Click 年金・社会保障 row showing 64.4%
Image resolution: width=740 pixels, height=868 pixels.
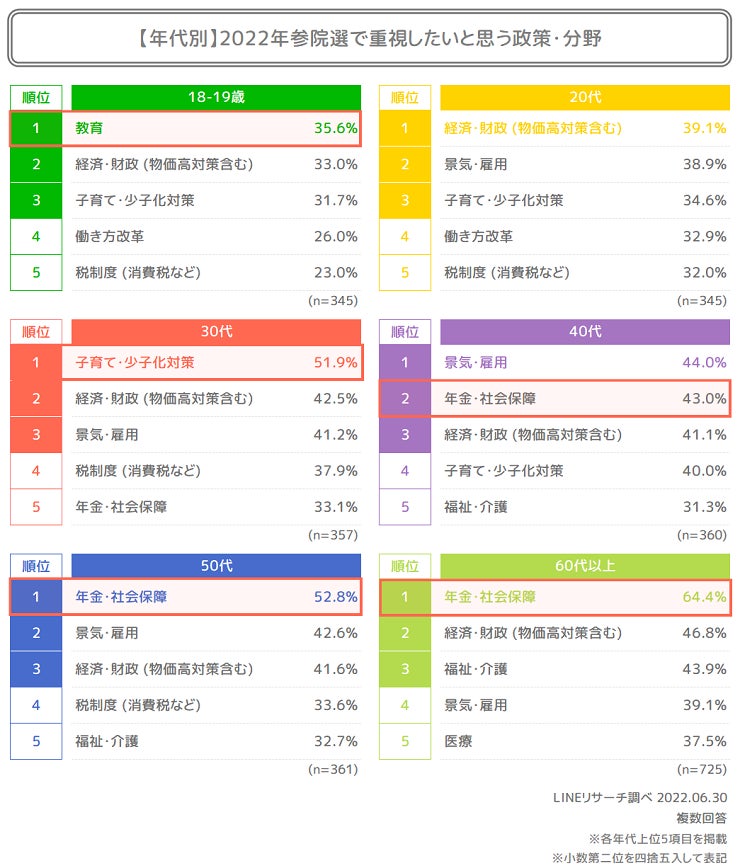point(584,597)
